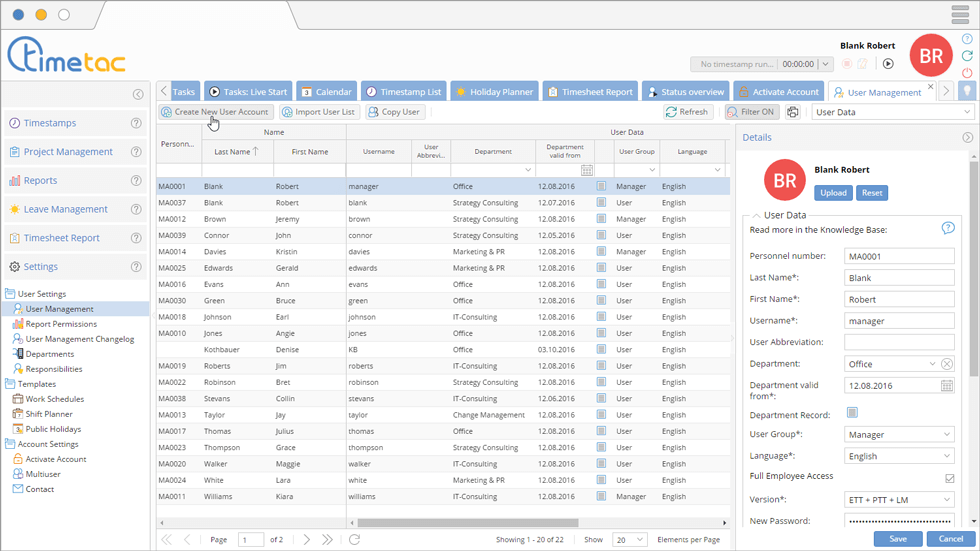Click the lightbulb tips icon
The image size is (980, 551).
tap(967, 91)
